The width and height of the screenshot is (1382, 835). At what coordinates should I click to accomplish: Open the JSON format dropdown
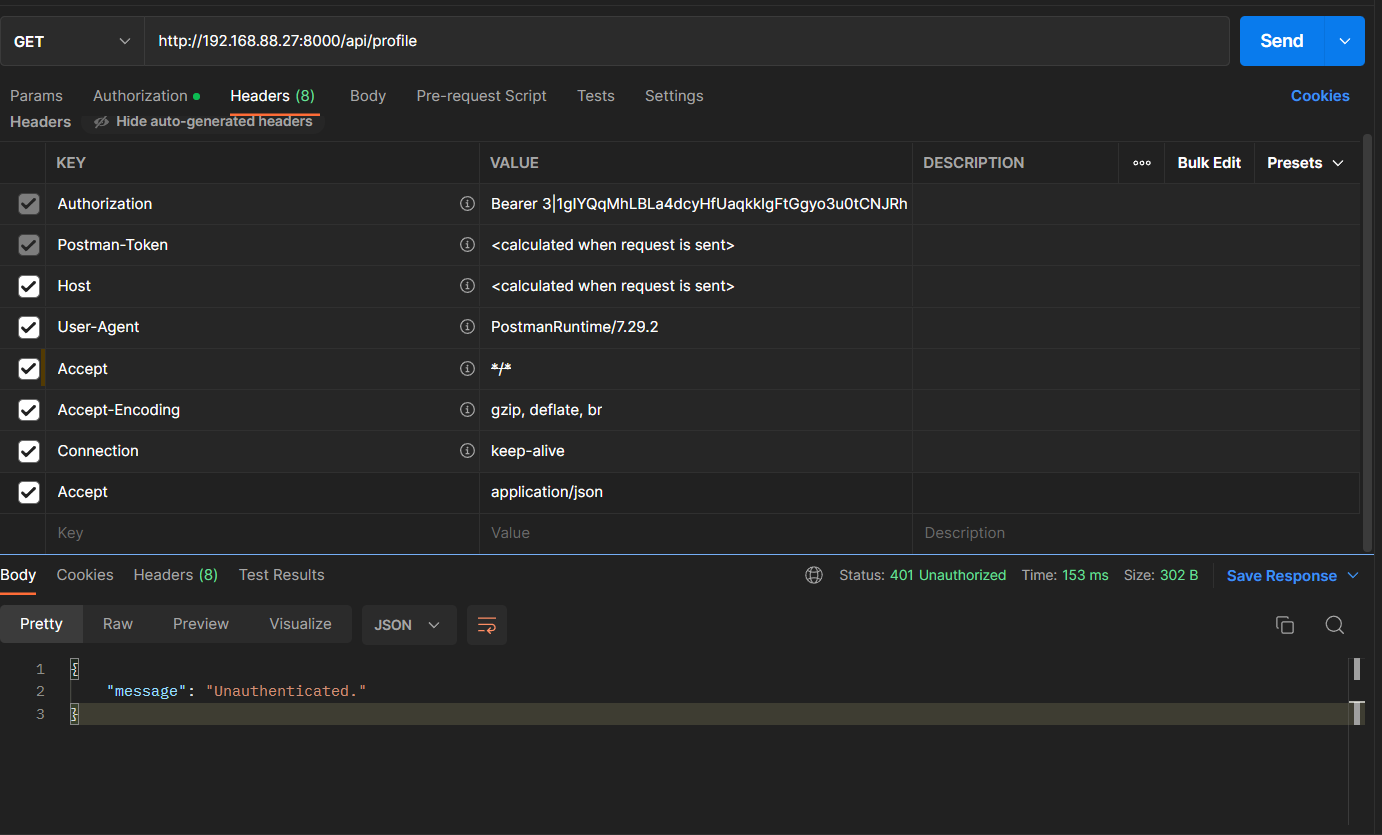click(x=409, y=625)
